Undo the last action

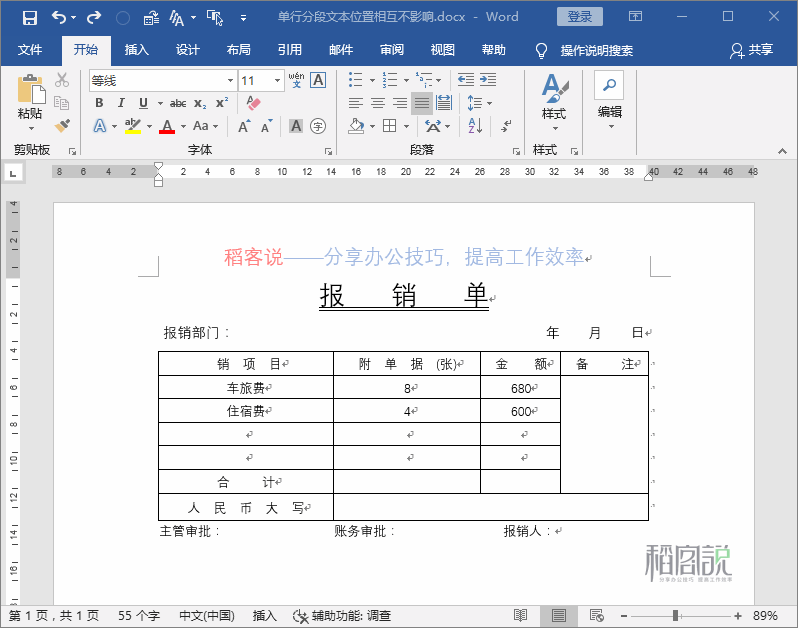[x=58, y=18]
